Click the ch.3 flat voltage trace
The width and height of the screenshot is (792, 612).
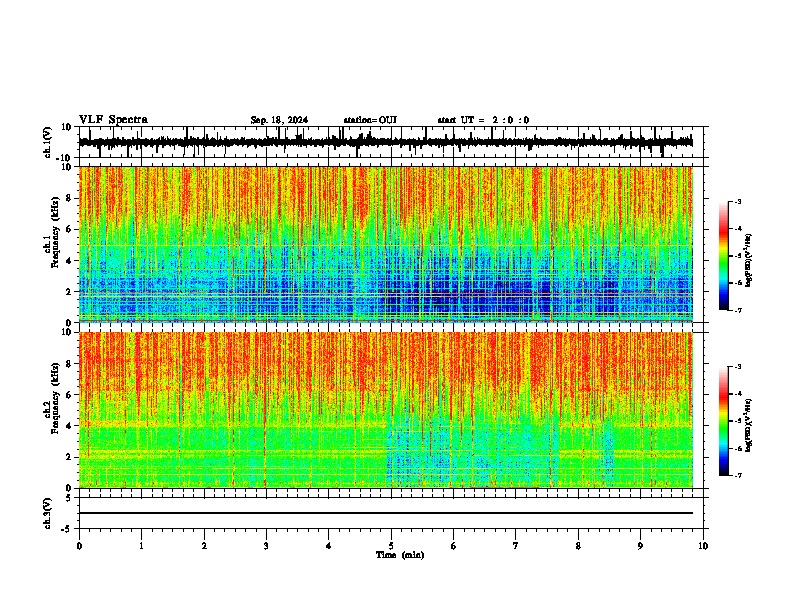tap(386, 513)
